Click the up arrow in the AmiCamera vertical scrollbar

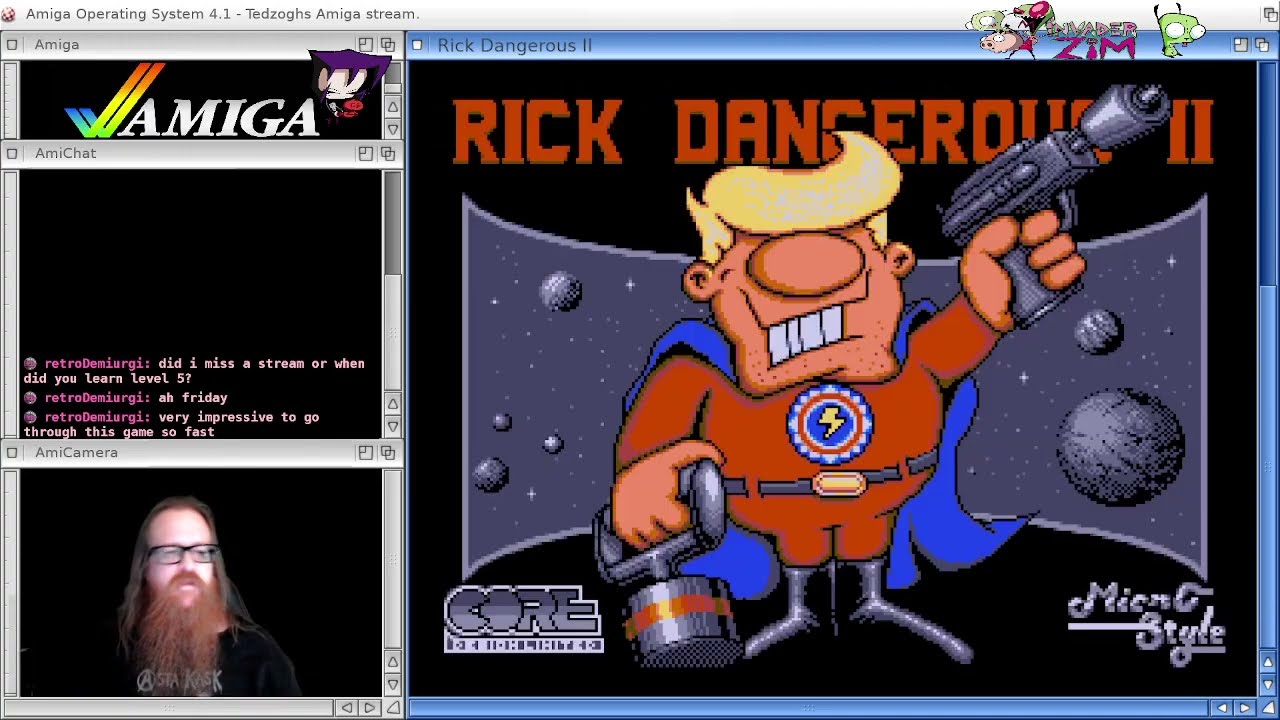pos(393,662)
